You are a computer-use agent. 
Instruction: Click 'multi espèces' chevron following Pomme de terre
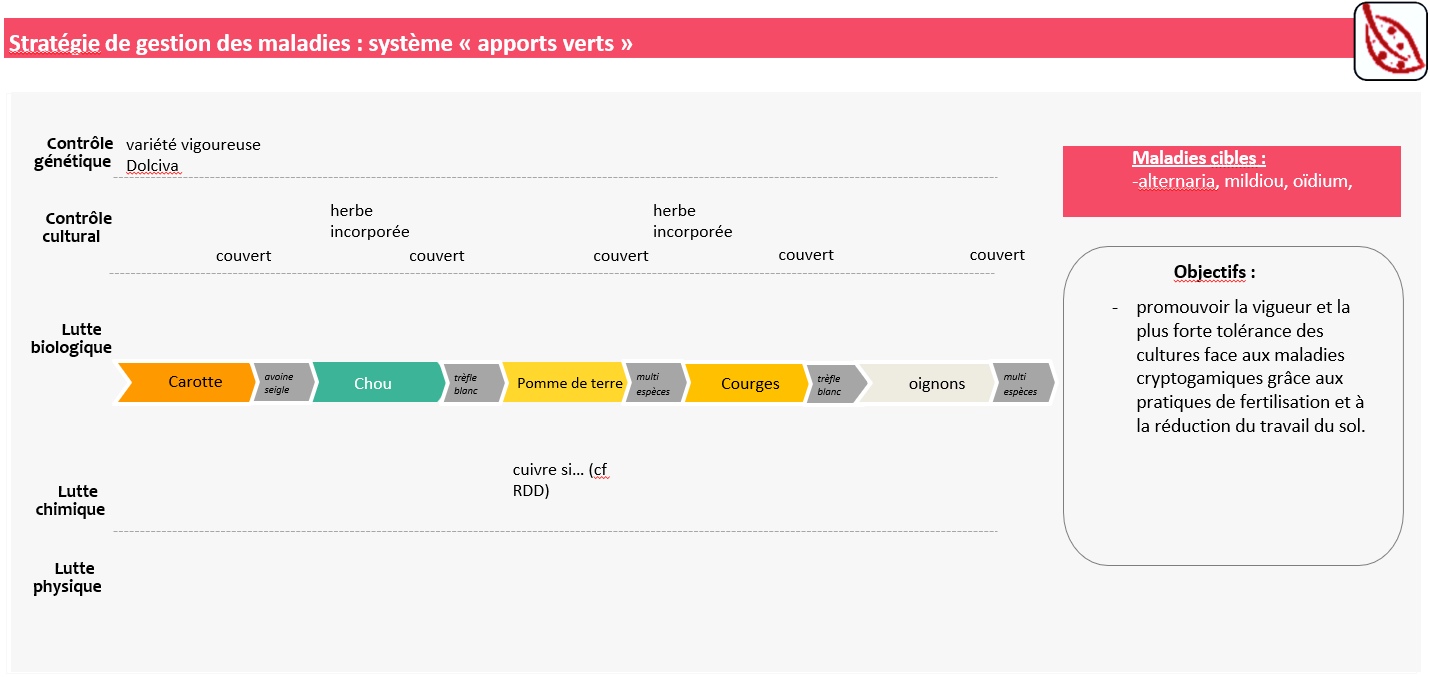(x=656, y=383)
